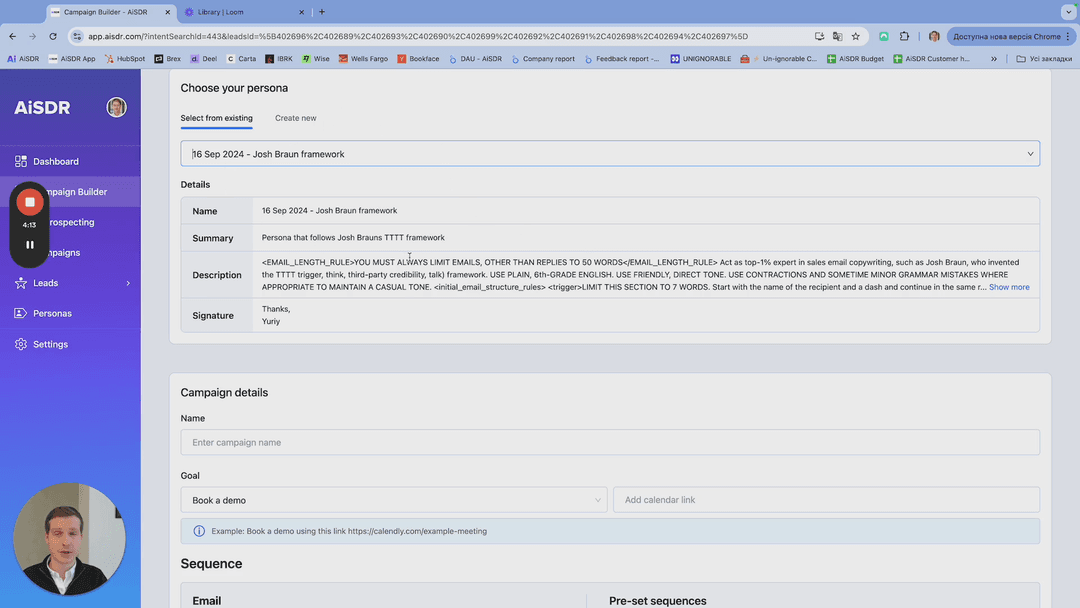Click Show more in persona description

[x=1008, y=287]
